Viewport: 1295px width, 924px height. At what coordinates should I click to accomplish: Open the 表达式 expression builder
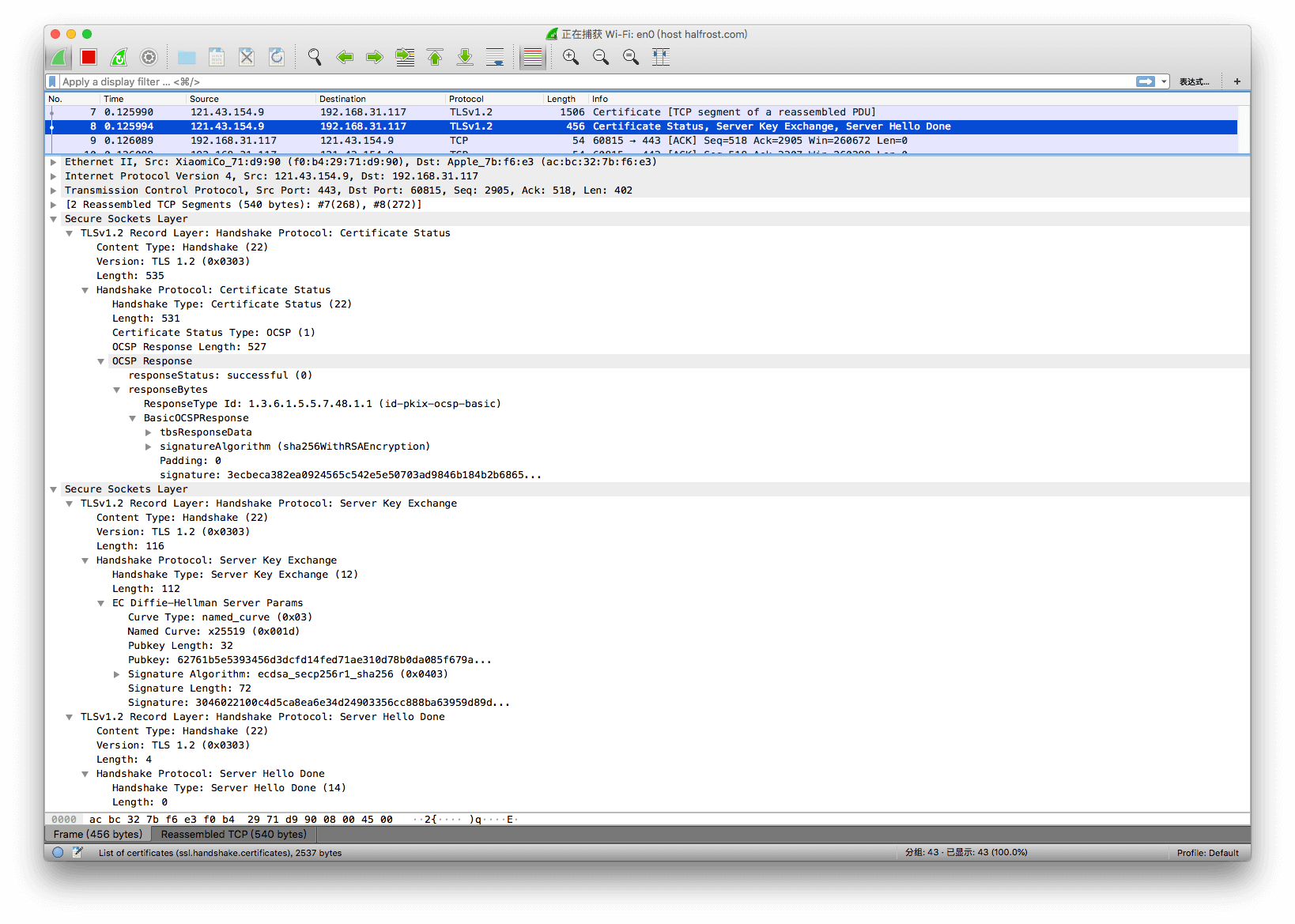1194,81
